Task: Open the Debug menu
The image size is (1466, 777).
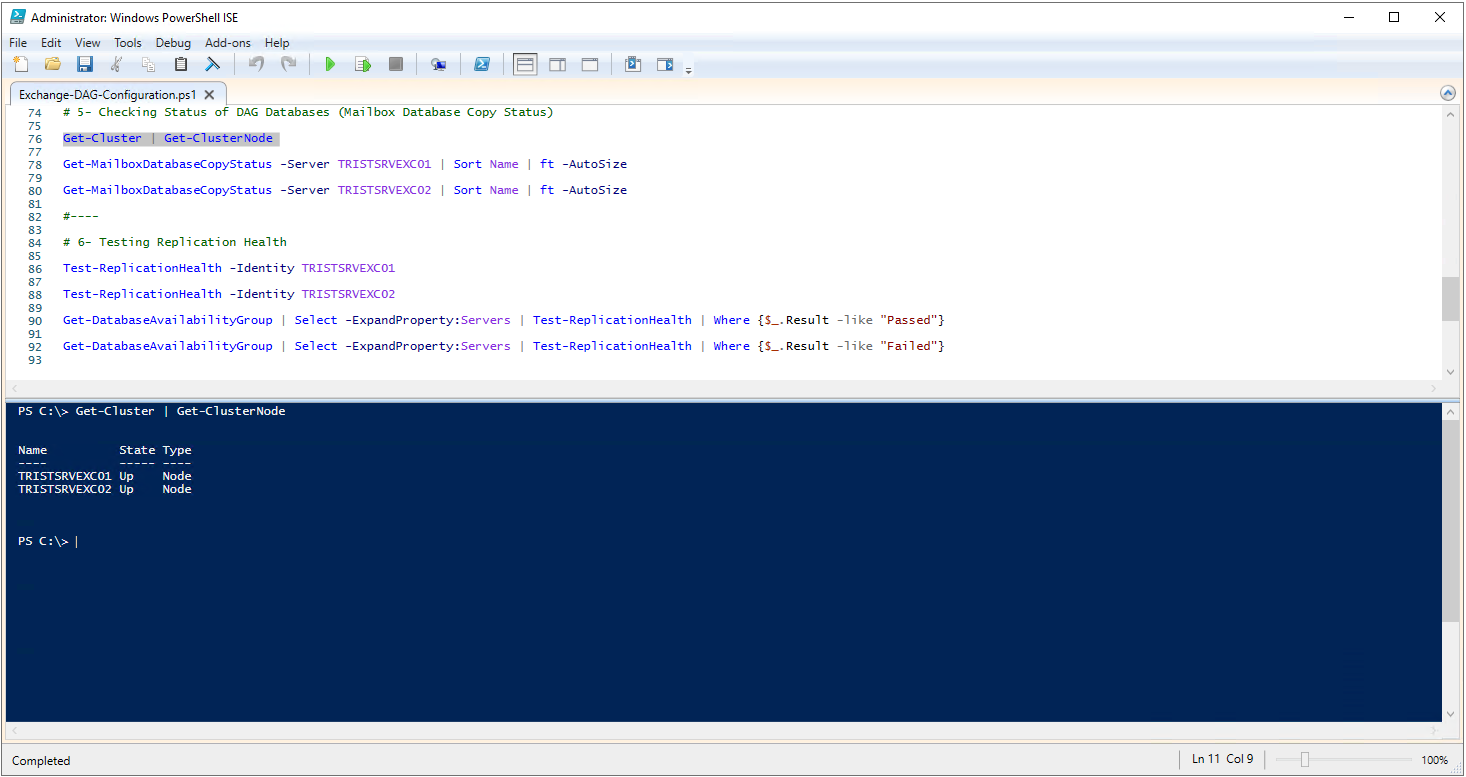Action: [x=173, y=43]
